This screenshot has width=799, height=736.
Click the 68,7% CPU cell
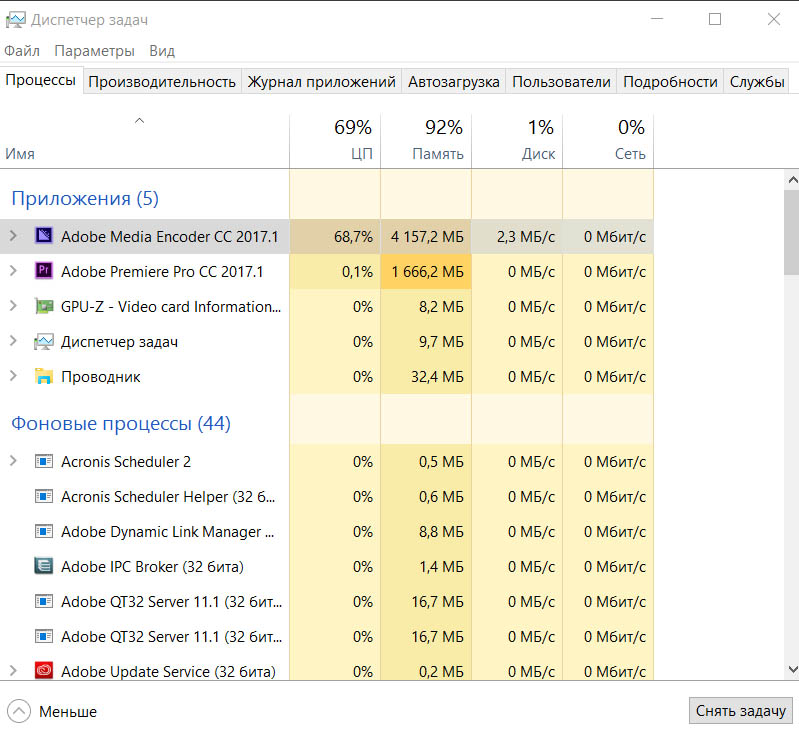[x=335, y=236]
